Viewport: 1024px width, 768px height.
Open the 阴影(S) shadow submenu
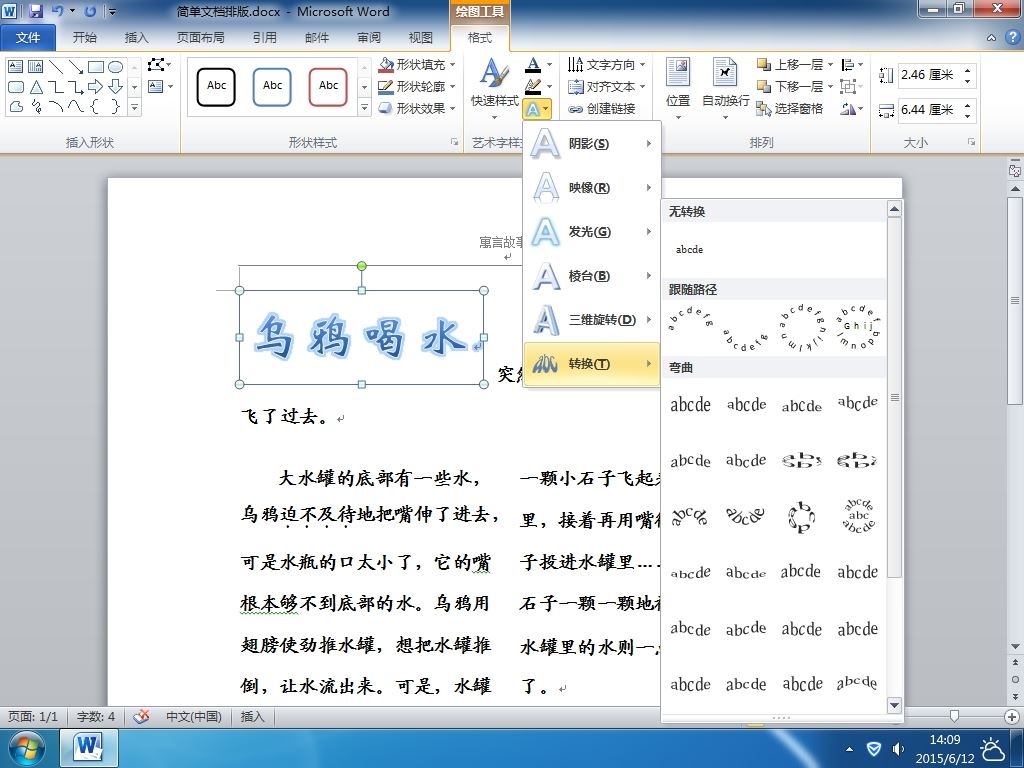592,144
